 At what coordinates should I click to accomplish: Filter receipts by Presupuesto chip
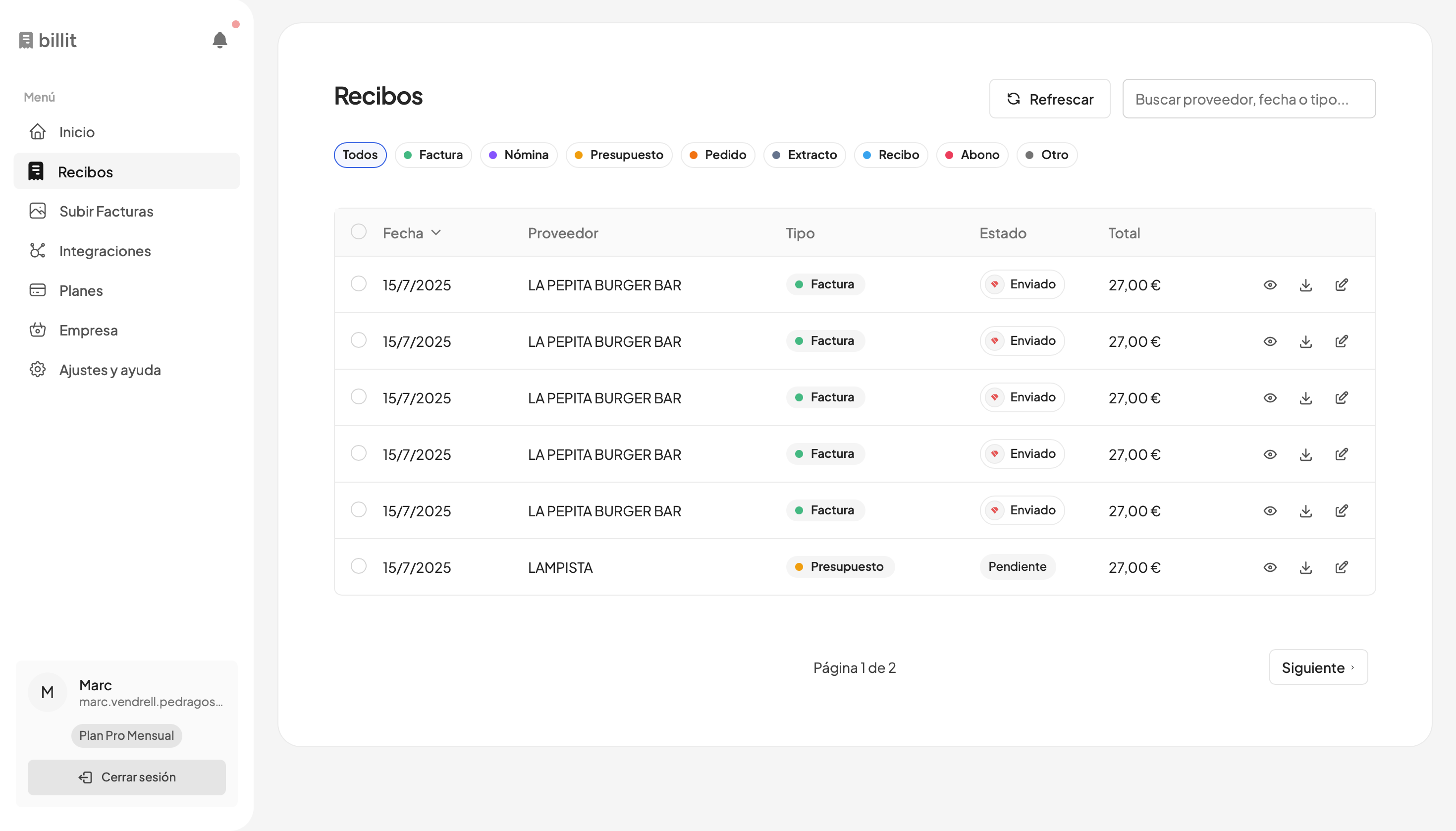619,155
